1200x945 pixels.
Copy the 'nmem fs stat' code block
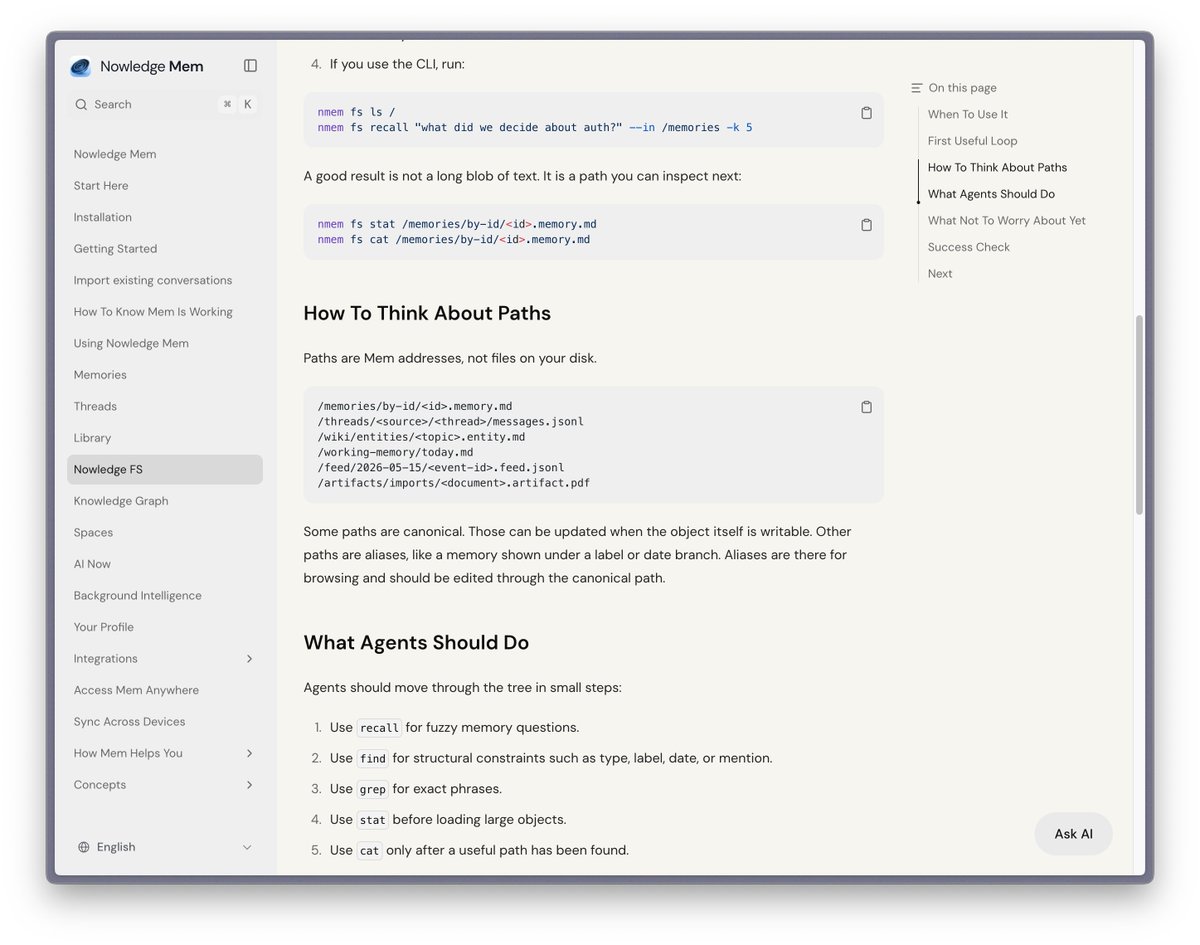pos(866,225)
